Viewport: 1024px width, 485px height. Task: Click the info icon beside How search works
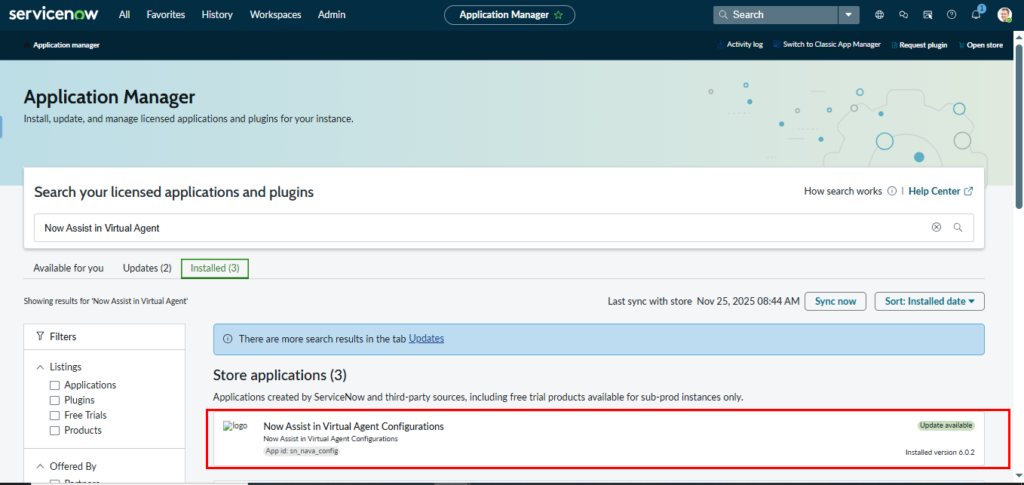point(891,191)
